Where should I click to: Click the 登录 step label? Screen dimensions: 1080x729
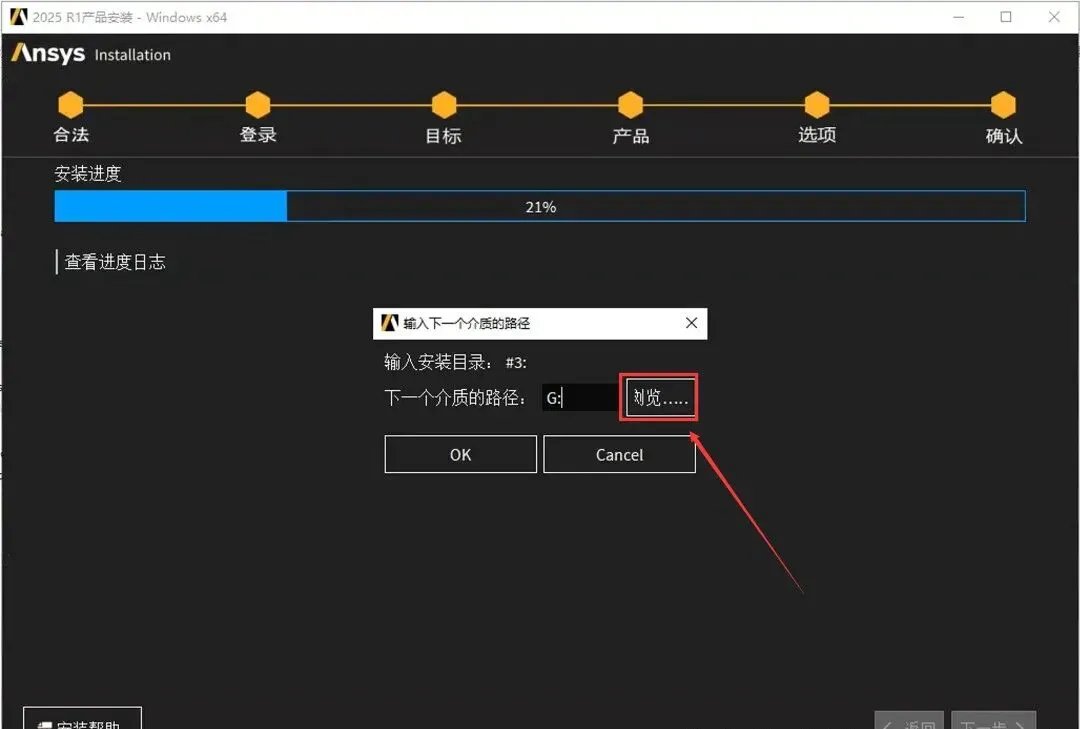pyautogui.click(x=258, y=134)
